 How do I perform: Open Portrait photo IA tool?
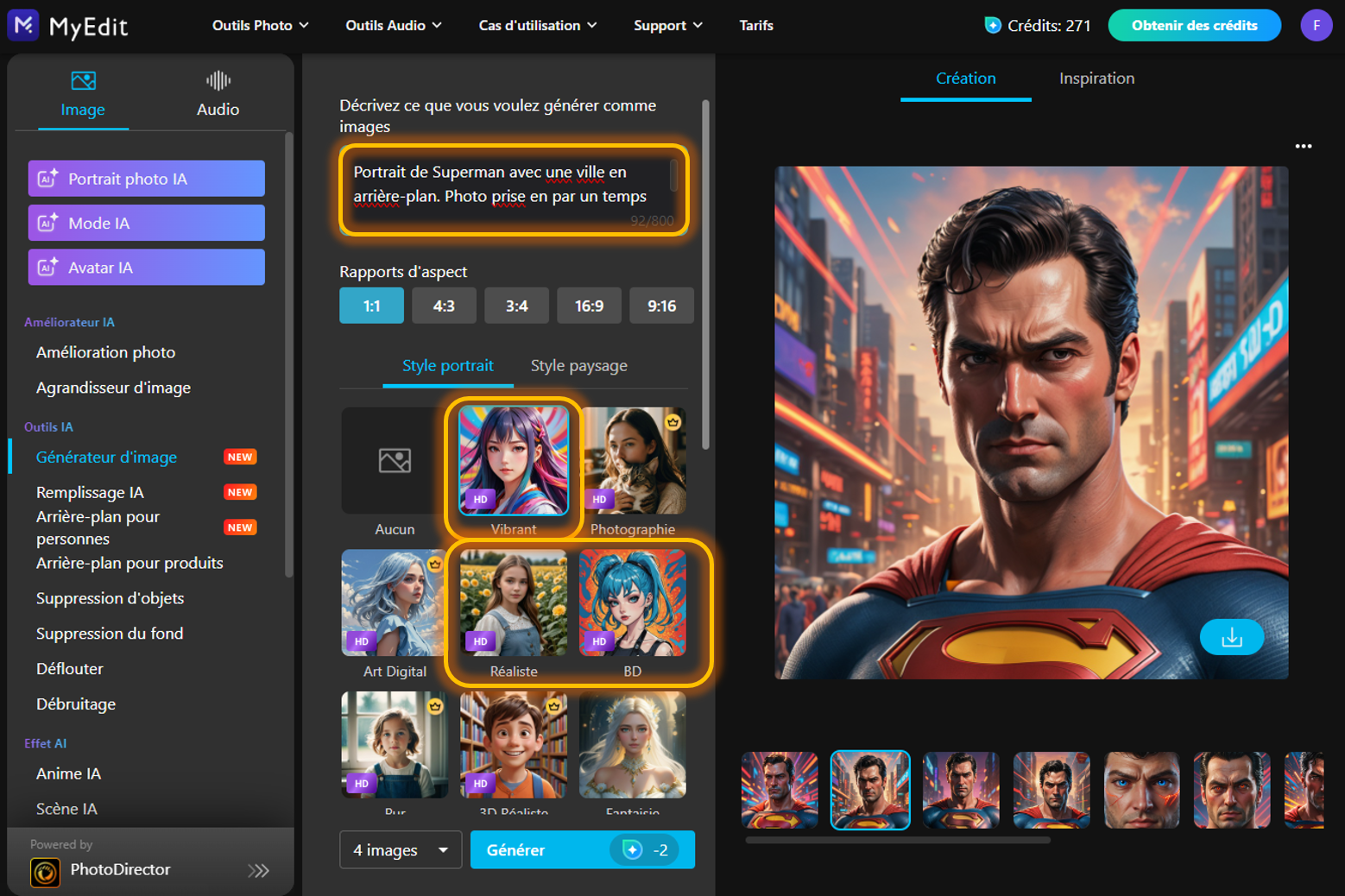[x=146, y=179]
